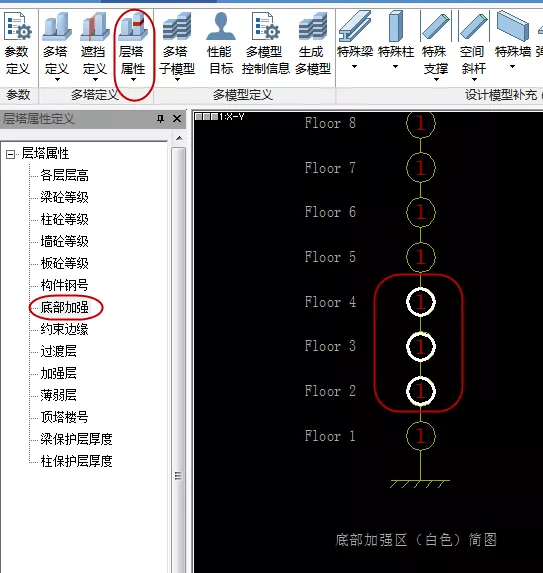Click the 性能目标 performance target icon
Screen dimensions: 543x573
220,45
